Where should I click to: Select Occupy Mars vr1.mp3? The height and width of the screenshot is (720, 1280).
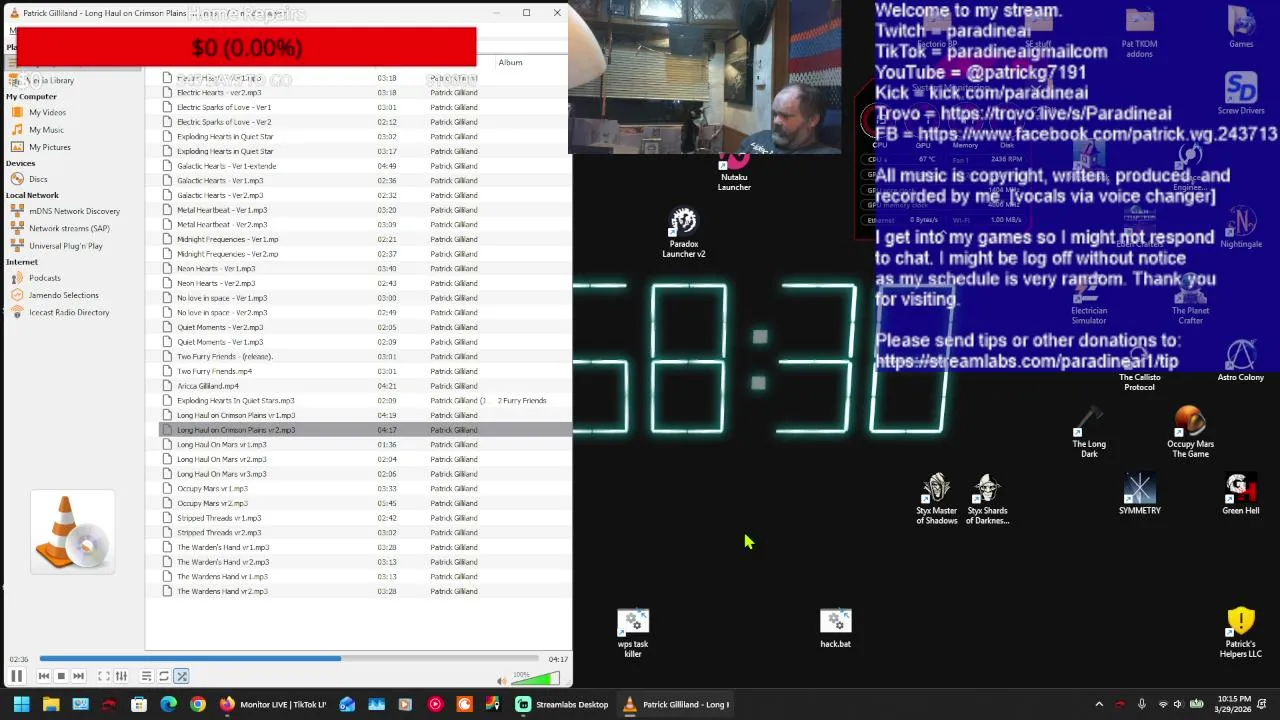[366, 489]
